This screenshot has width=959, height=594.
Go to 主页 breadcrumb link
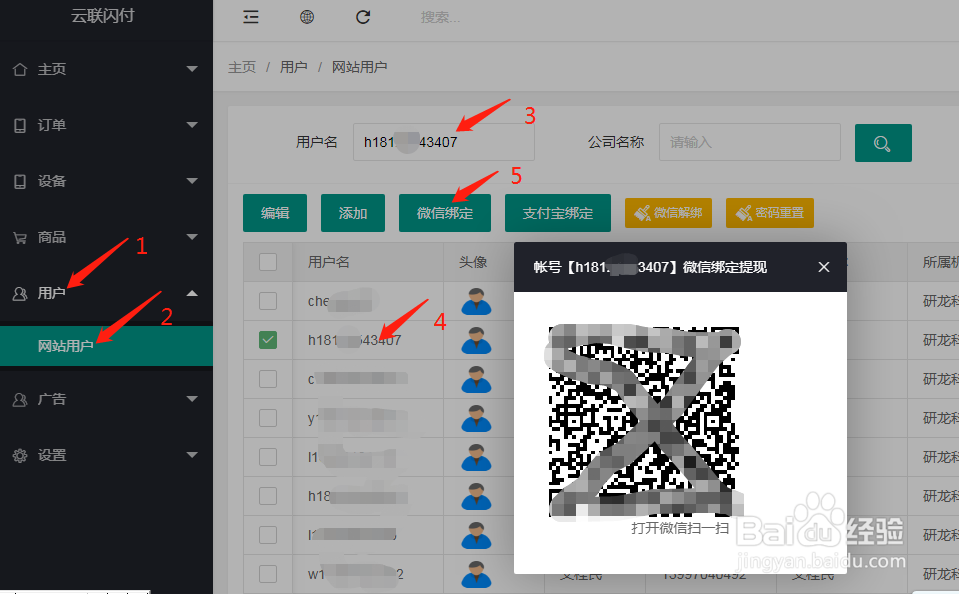(242, 67)
